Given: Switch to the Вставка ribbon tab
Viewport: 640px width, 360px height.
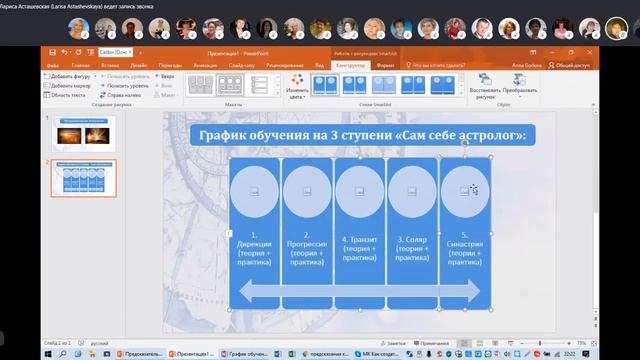Looking at the screenshot, I should click(x=110, y=65).
